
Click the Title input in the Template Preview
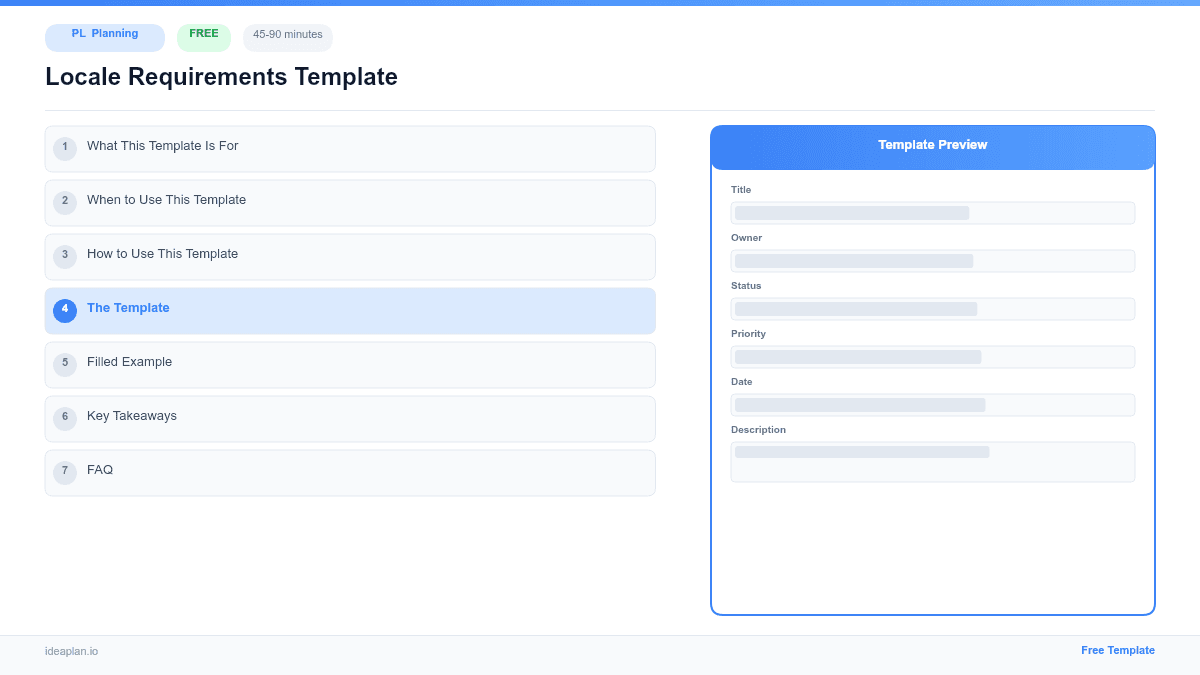click(x=932, y=212)
